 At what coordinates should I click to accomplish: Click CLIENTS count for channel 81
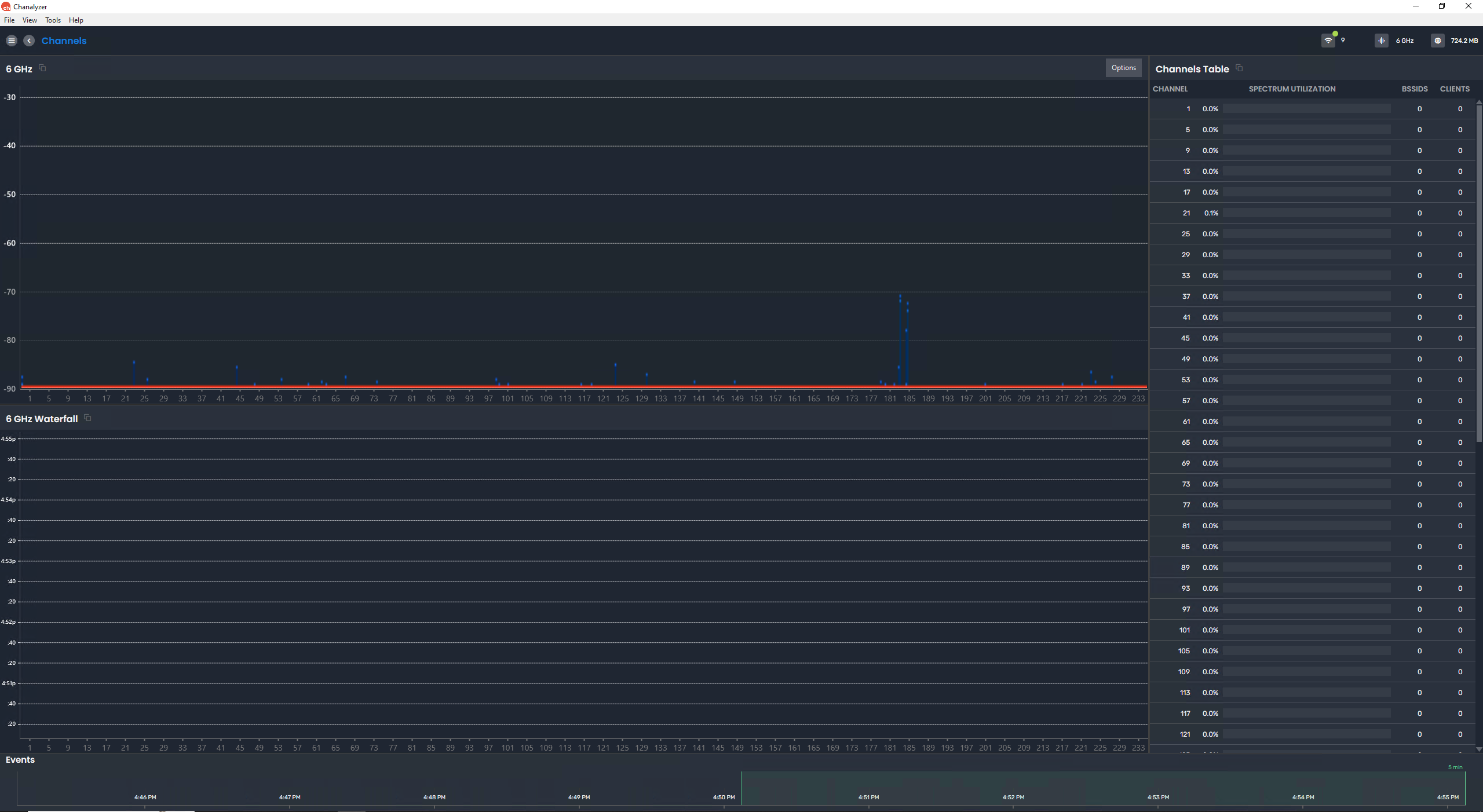coord(1460,526)
